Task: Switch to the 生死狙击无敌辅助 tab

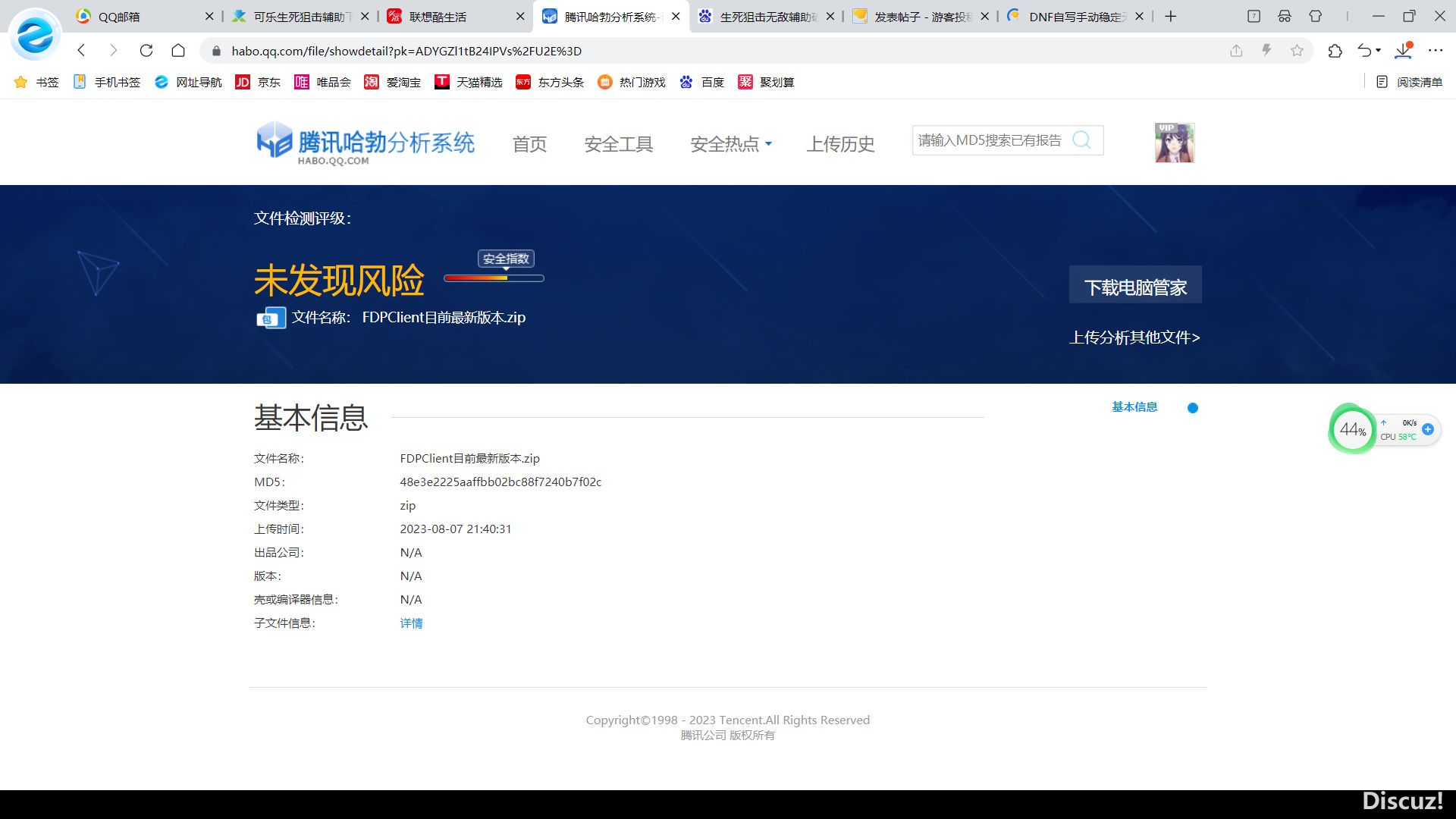Action: point(767,16)
